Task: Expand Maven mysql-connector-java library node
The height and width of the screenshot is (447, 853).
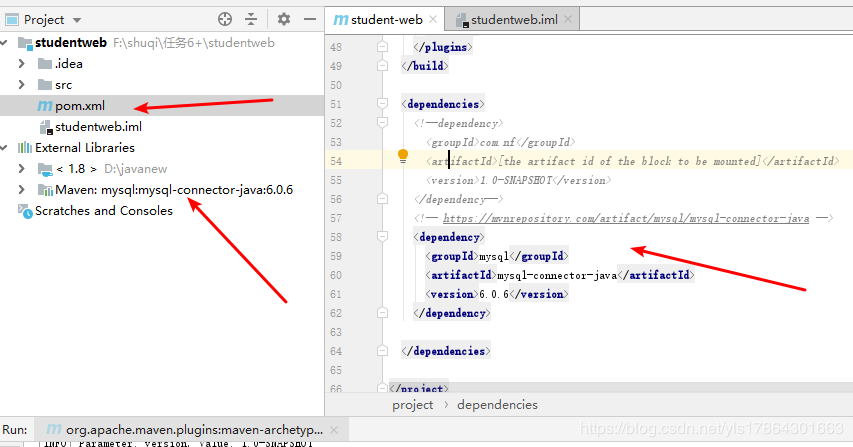Action: (22, 190)
